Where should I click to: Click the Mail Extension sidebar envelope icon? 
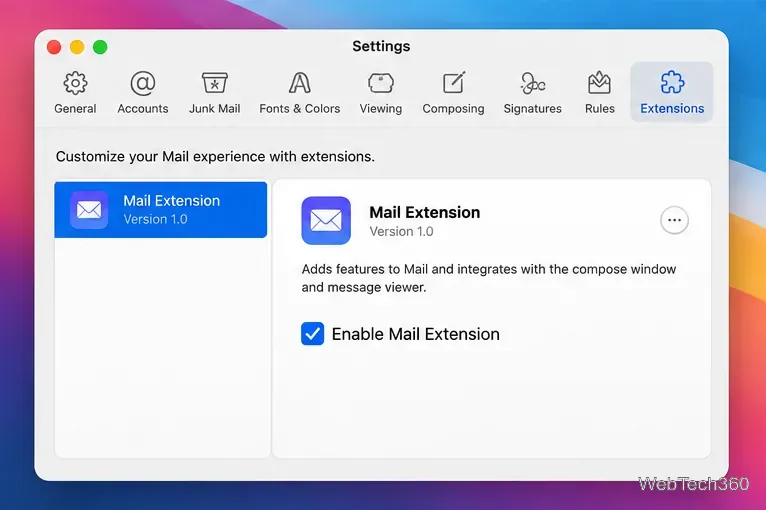click(89, 210)
